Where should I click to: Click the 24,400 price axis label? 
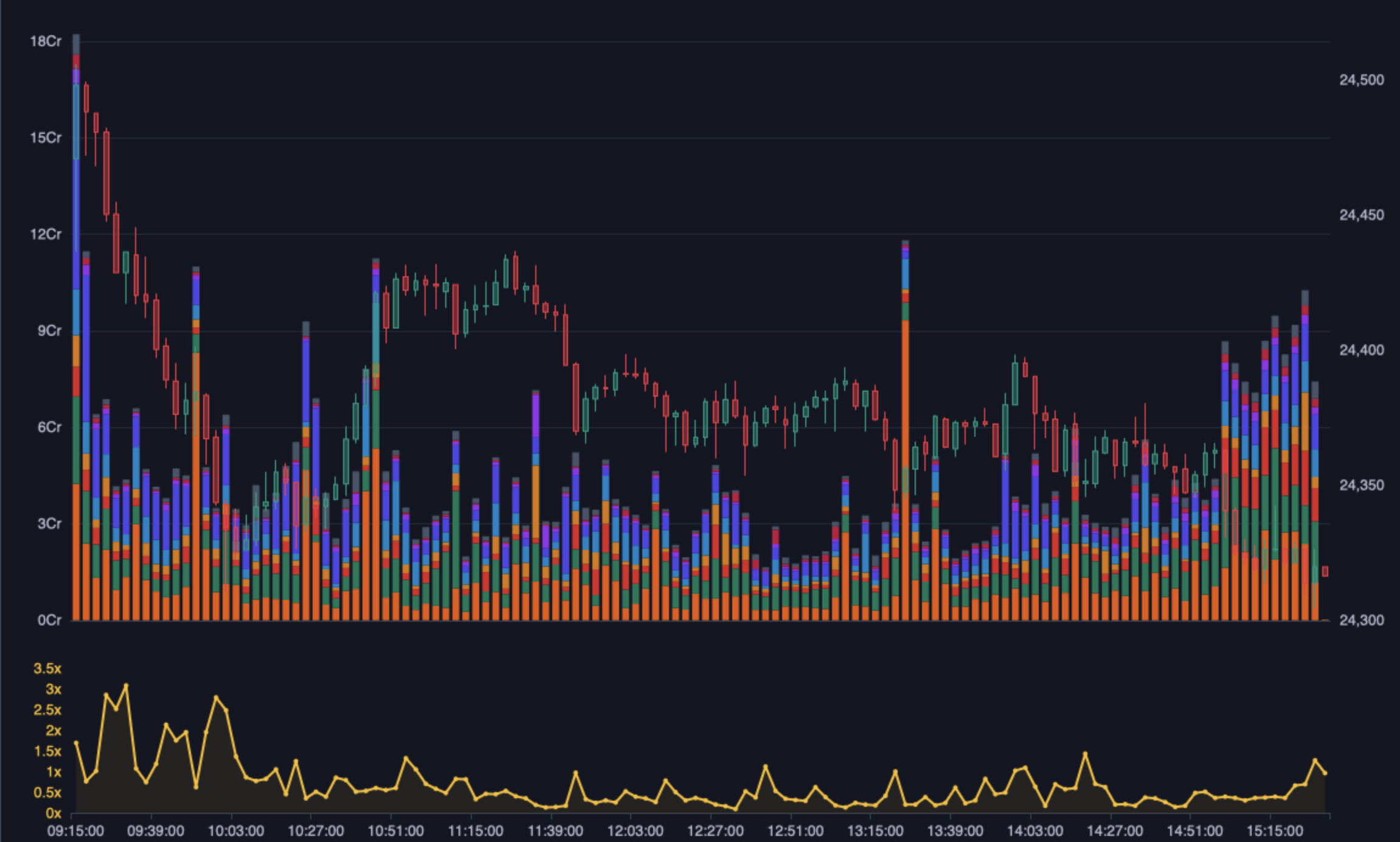pyautogui.click(x=1361, y=350)
